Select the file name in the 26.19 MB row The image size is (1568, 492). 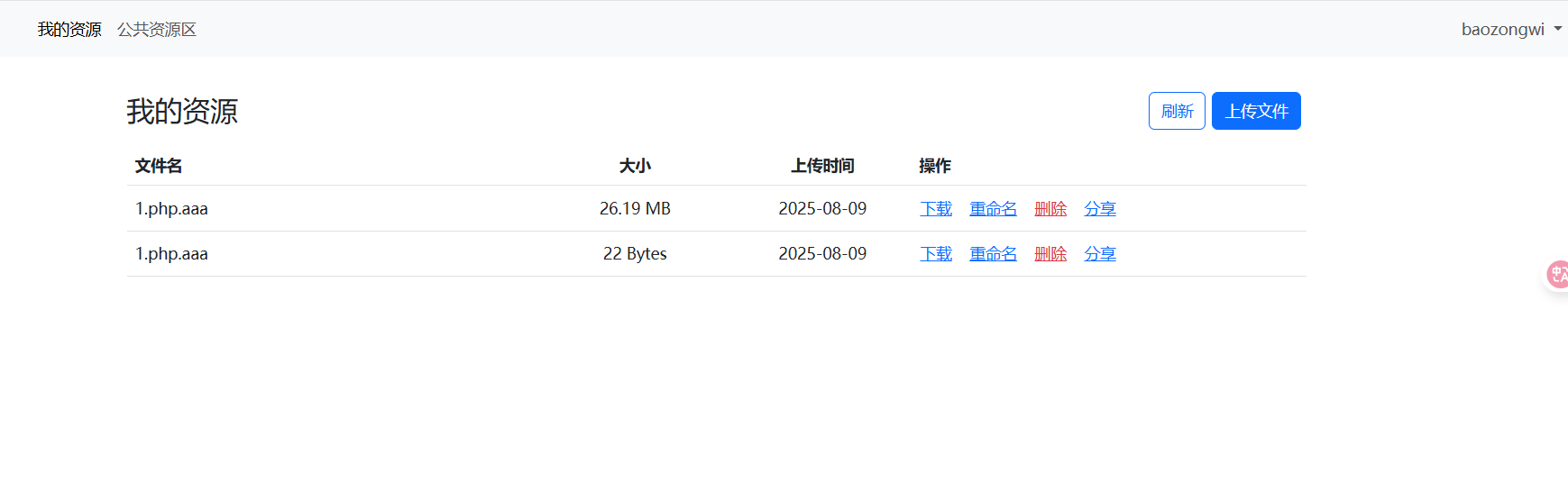tap(171, 208)
